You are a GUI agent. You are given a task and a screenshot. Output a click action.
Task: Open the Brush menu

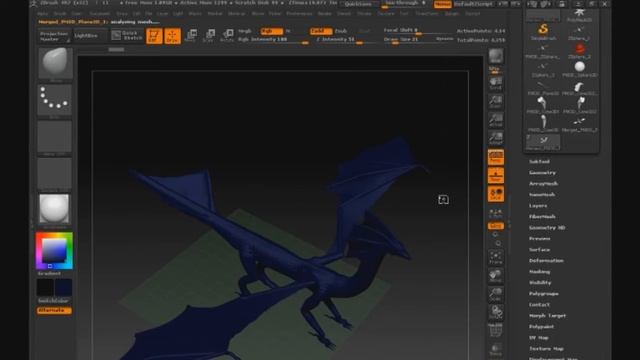click(60, 13)
